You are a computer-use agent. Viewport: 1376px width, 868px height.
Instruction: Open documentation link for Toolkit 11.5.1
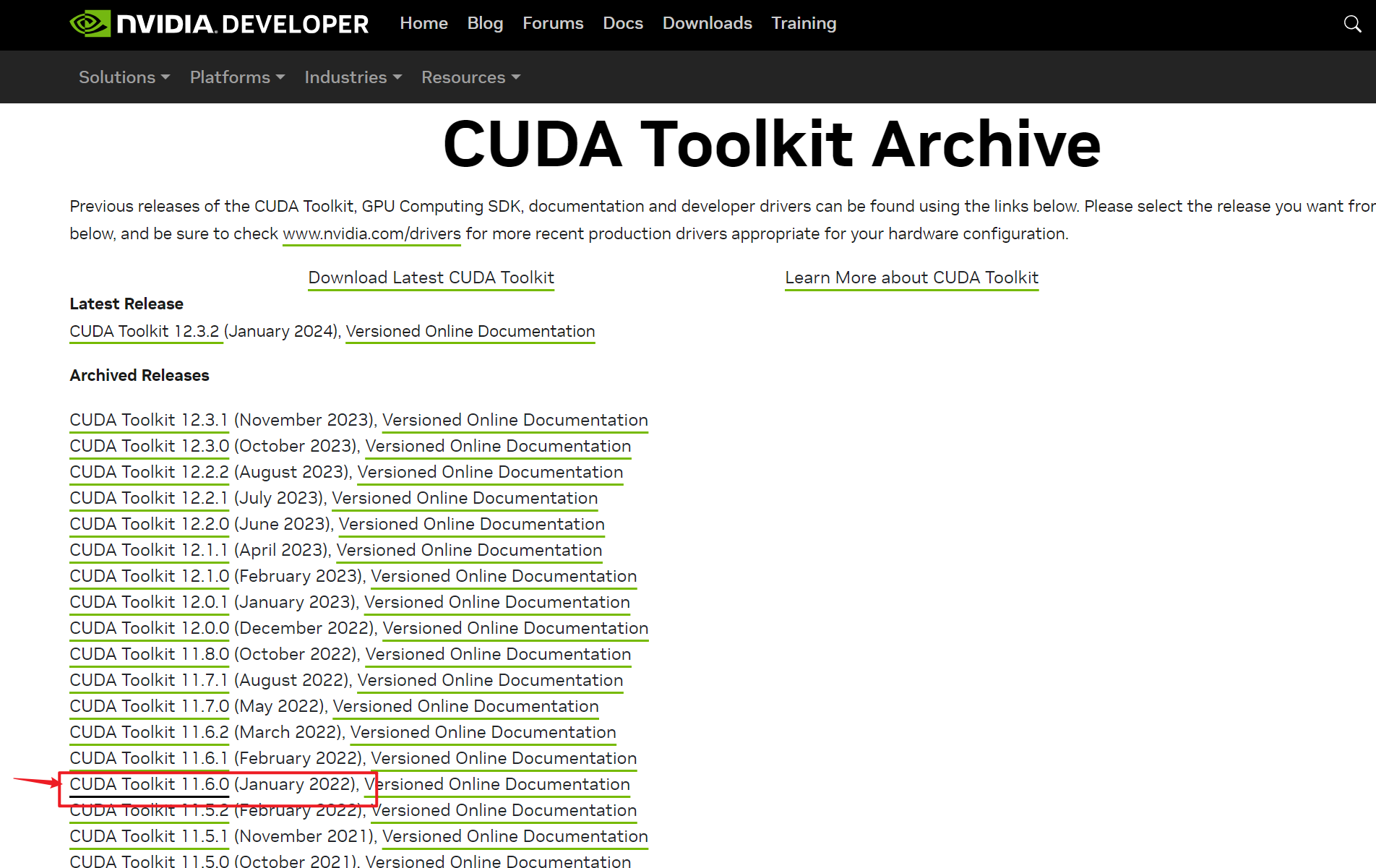(515, 837)
